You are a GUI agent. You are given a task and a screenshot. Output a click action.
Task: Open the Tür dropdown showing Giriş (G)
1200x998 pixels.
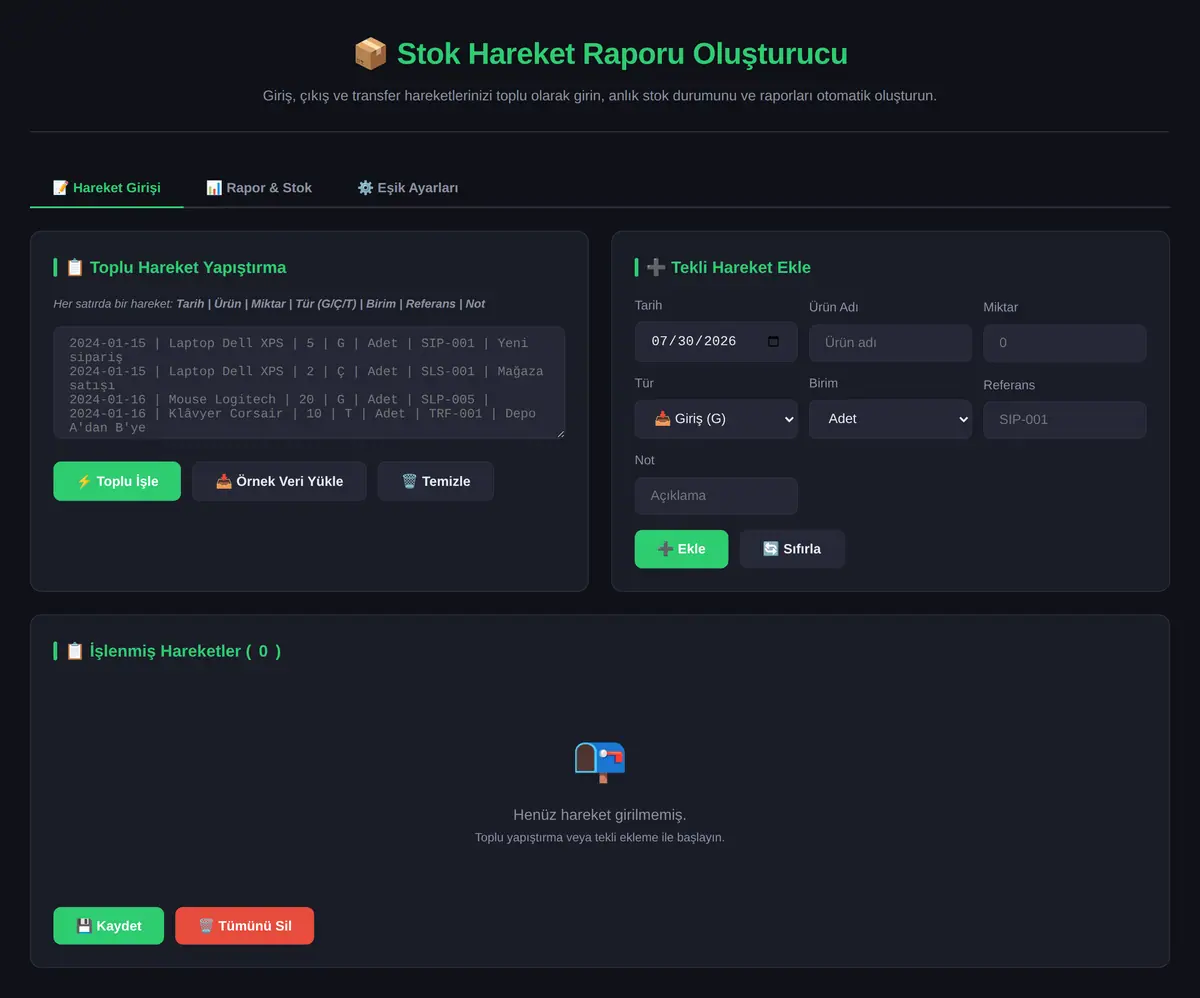click(716, 419)
